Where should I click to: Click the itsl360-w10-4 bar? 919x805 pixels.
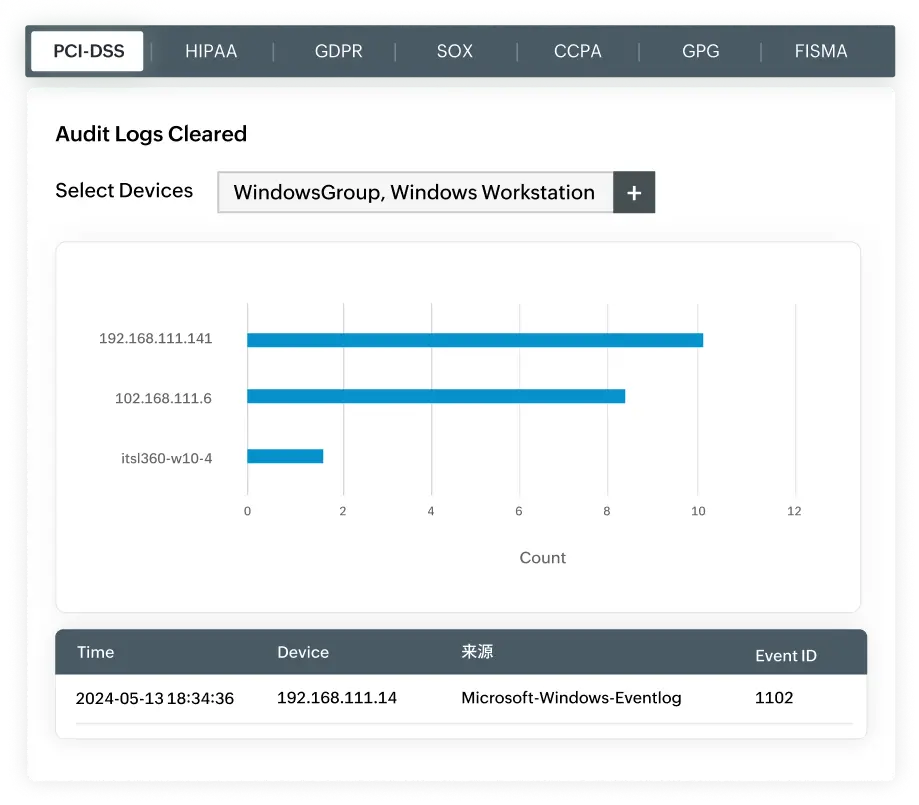coord(284,457)
